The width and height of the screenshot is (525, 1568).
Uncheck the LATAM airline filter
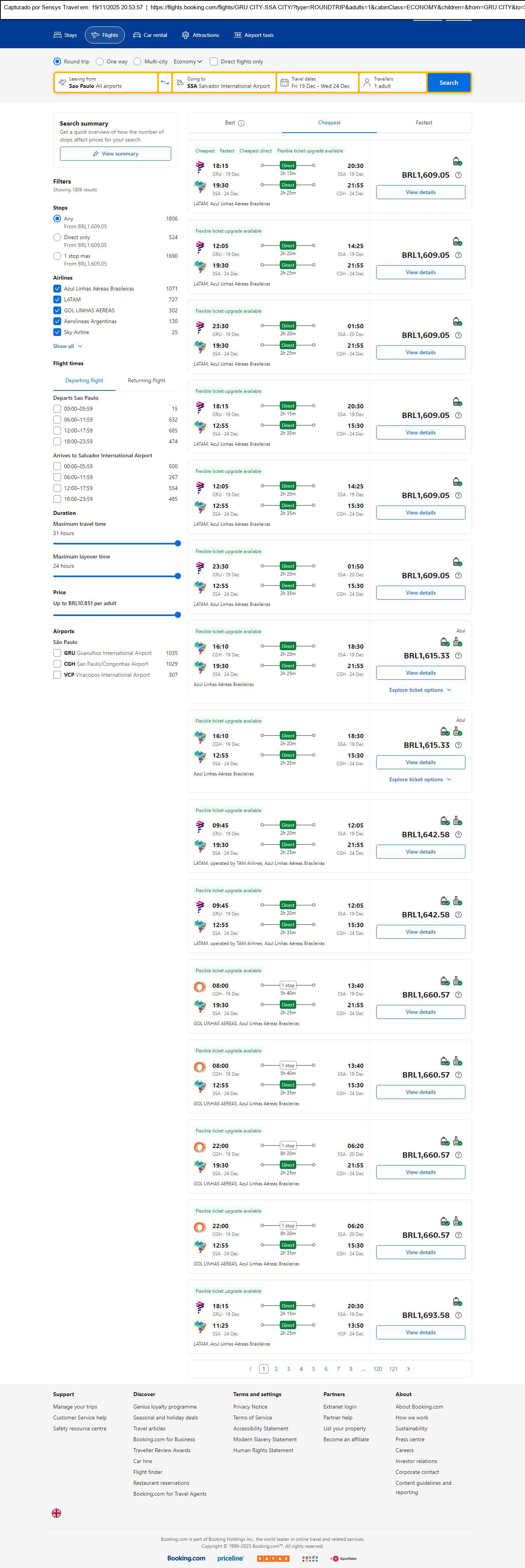[57, 299]
